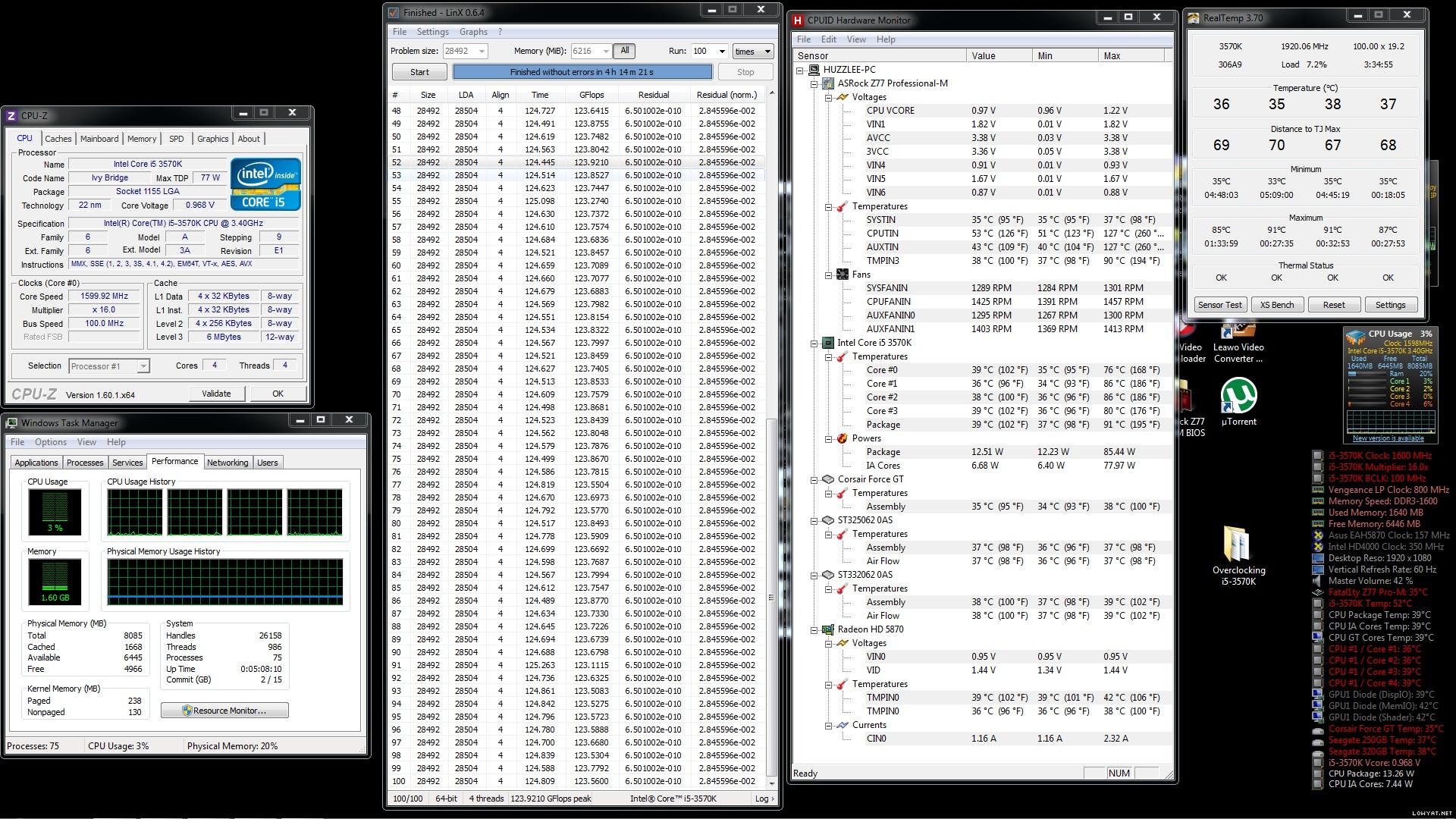Screen dimensions: 1456x819
Task: Click the Fans icon in Hardware Monitor
Action: coord(842,275)
